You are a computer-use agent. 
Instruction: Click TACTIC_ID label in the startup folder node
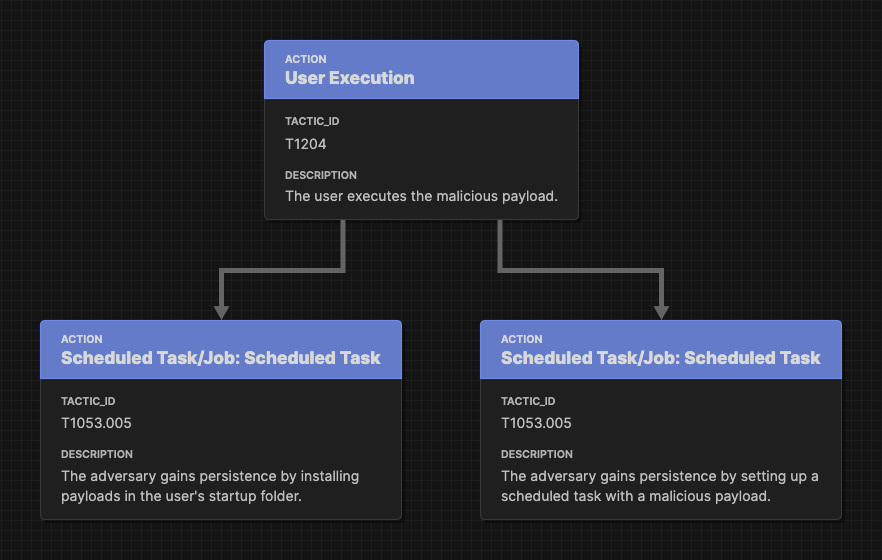click(x=88, y=401)
